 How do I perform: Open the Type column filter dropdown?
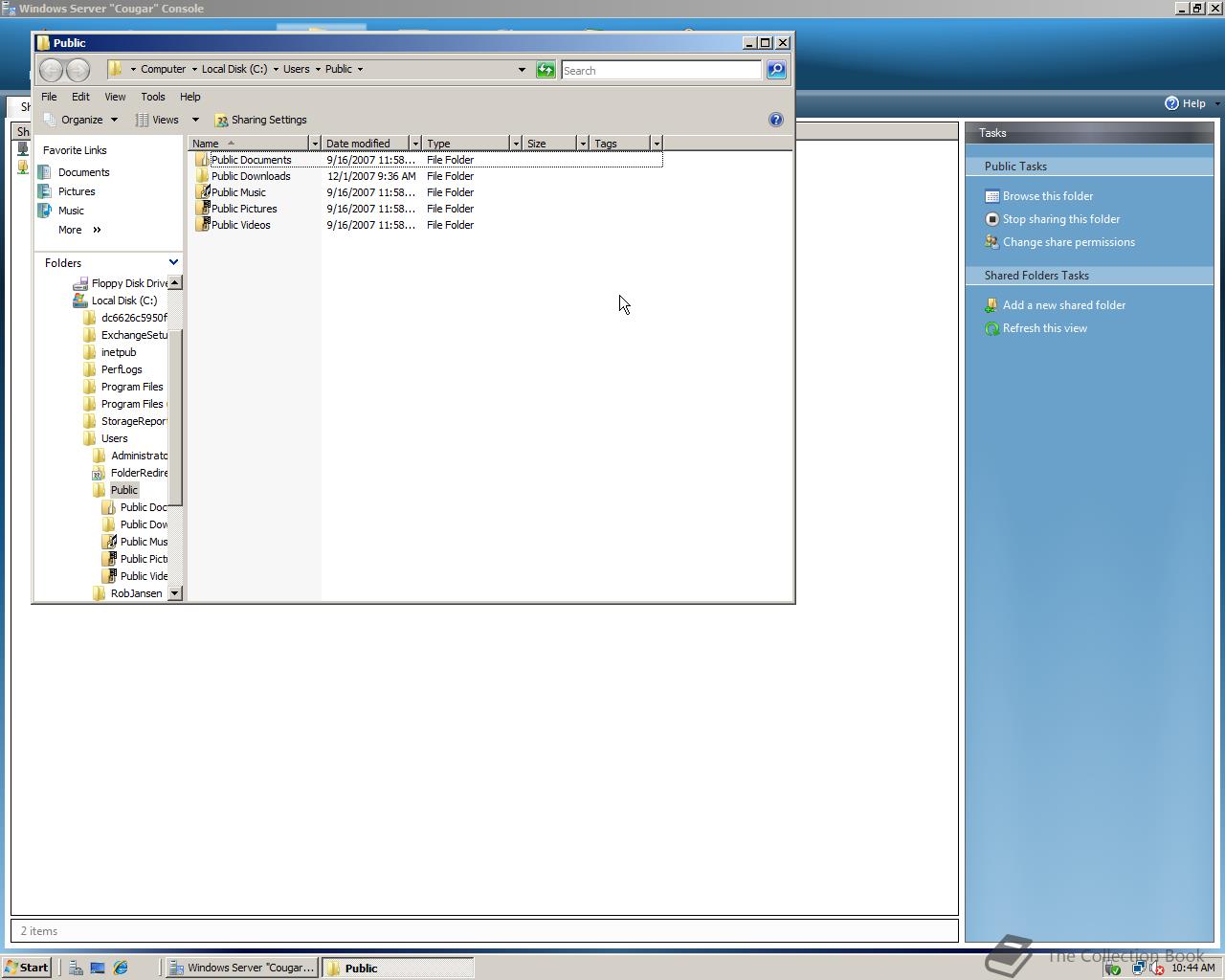[x=516, y=144]
